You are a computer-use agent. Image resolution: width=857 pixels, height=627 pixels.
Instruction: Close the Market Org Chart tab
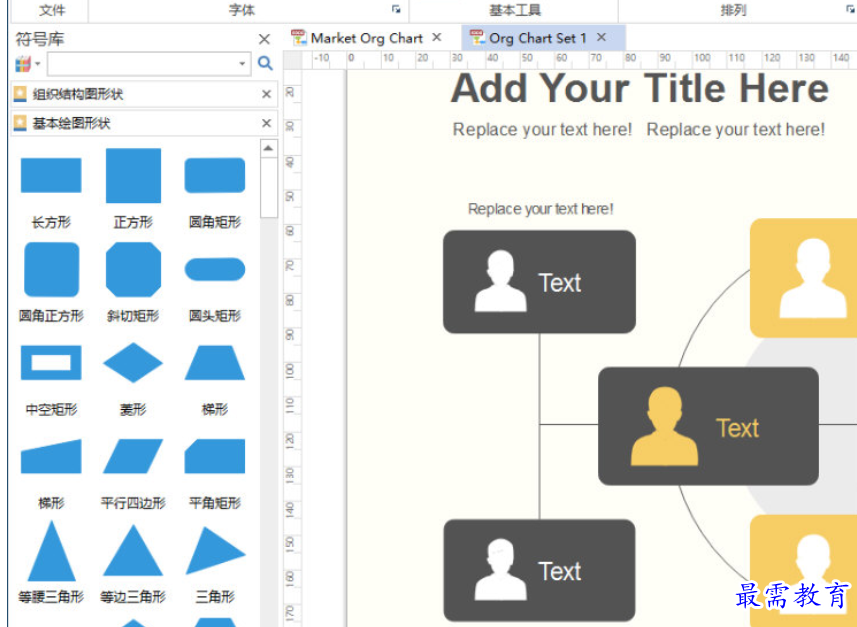pyautogui.click(x=437, y=37)
